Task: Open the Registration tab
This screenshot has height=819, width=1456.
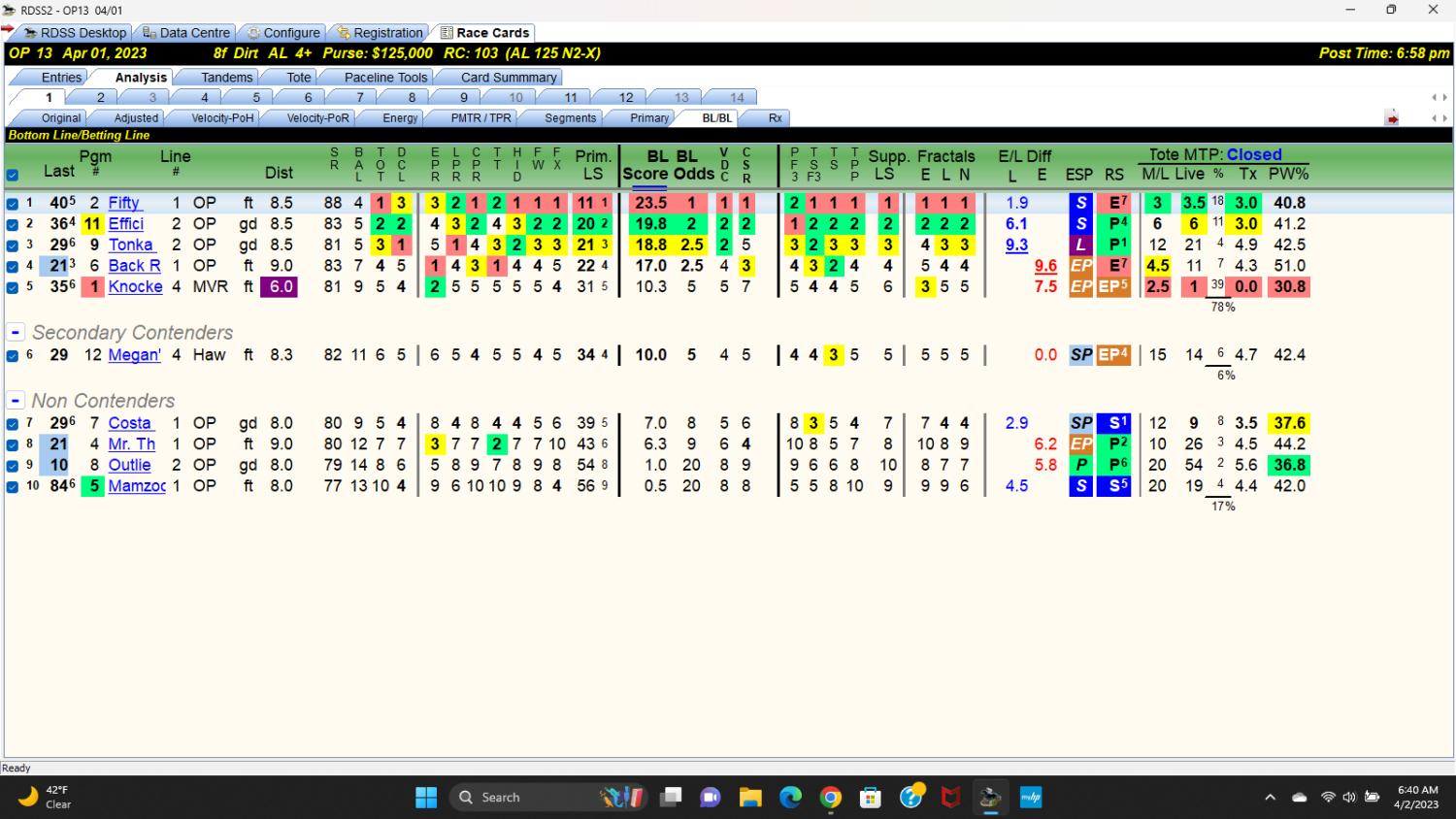Action: (381, 33)
